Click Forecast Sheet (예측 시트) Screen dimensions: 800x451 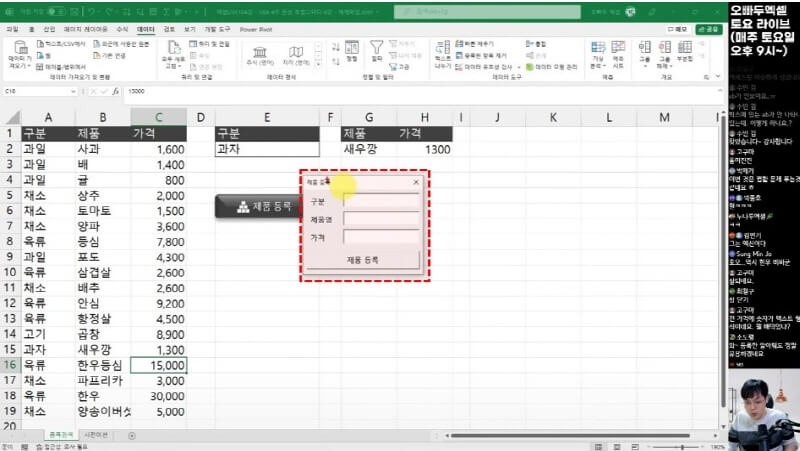click(618, 55)
